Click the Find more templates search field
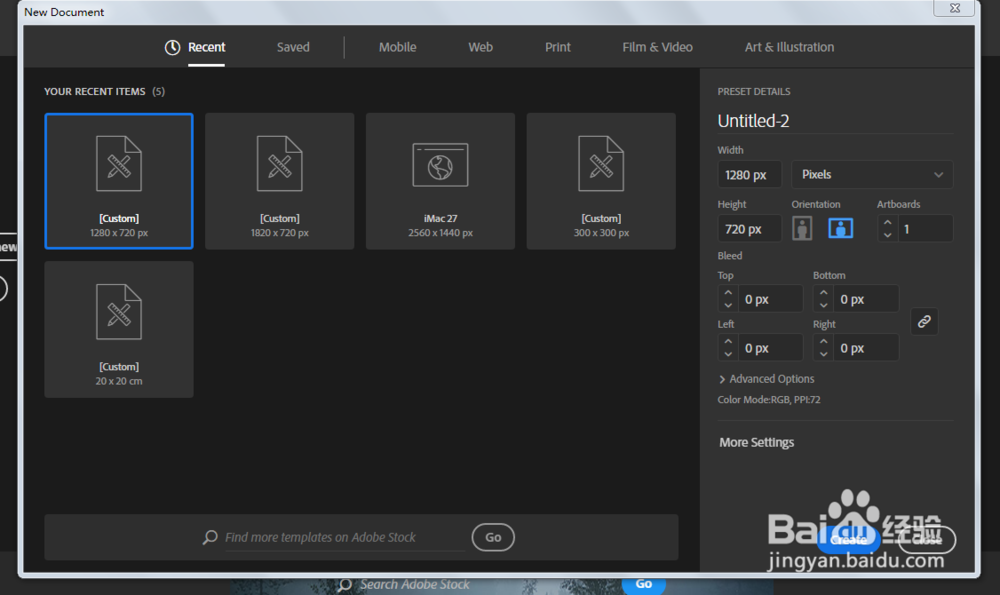This screenshot has height=595, width=1000. pos(343,538)
